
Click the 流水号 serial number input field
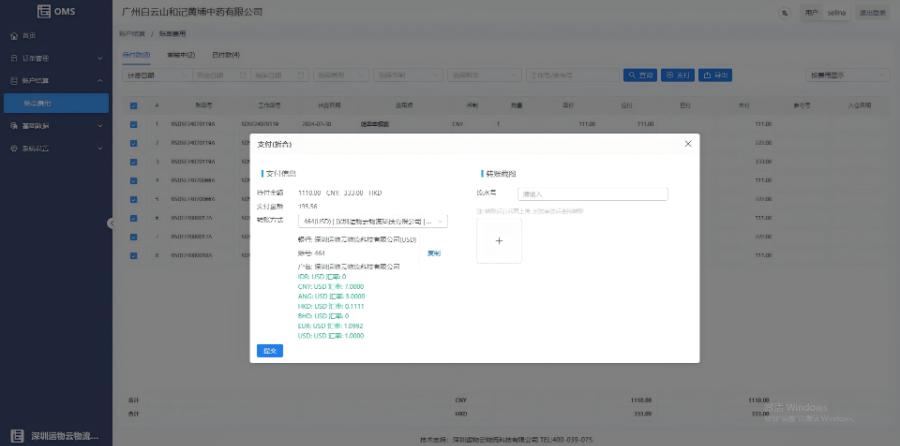pyautogui.click(x=592, y=194)
